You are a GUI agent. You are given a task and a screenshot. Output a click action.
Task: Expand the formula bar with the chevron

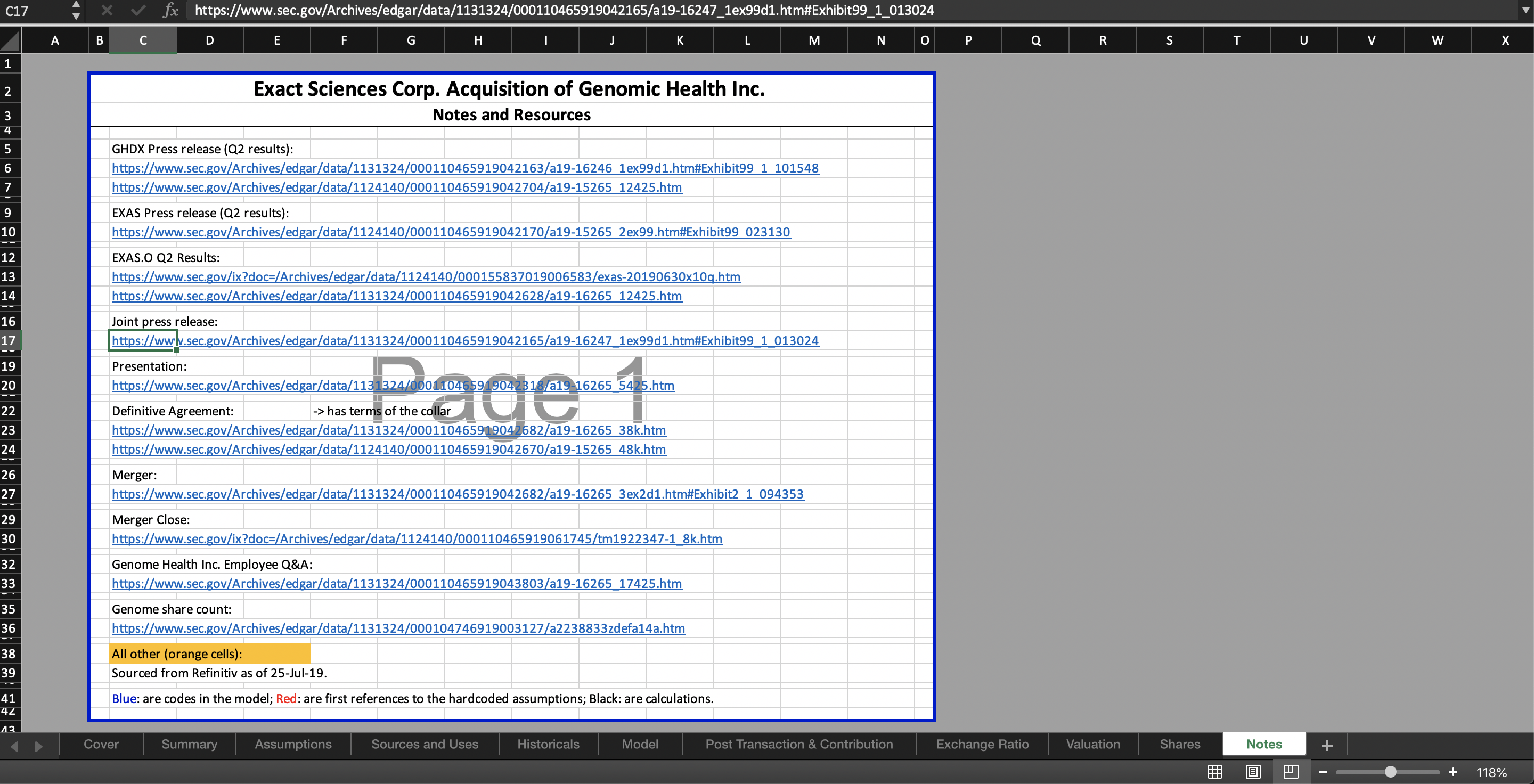(1525, 10)
